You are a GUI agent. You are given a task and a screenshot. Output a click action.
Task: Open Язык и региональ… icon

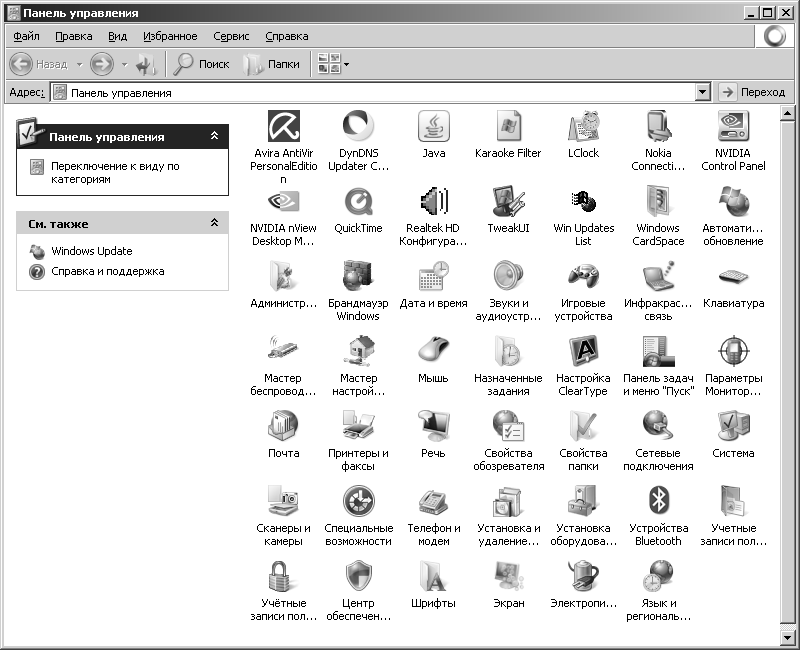[658, 576]
